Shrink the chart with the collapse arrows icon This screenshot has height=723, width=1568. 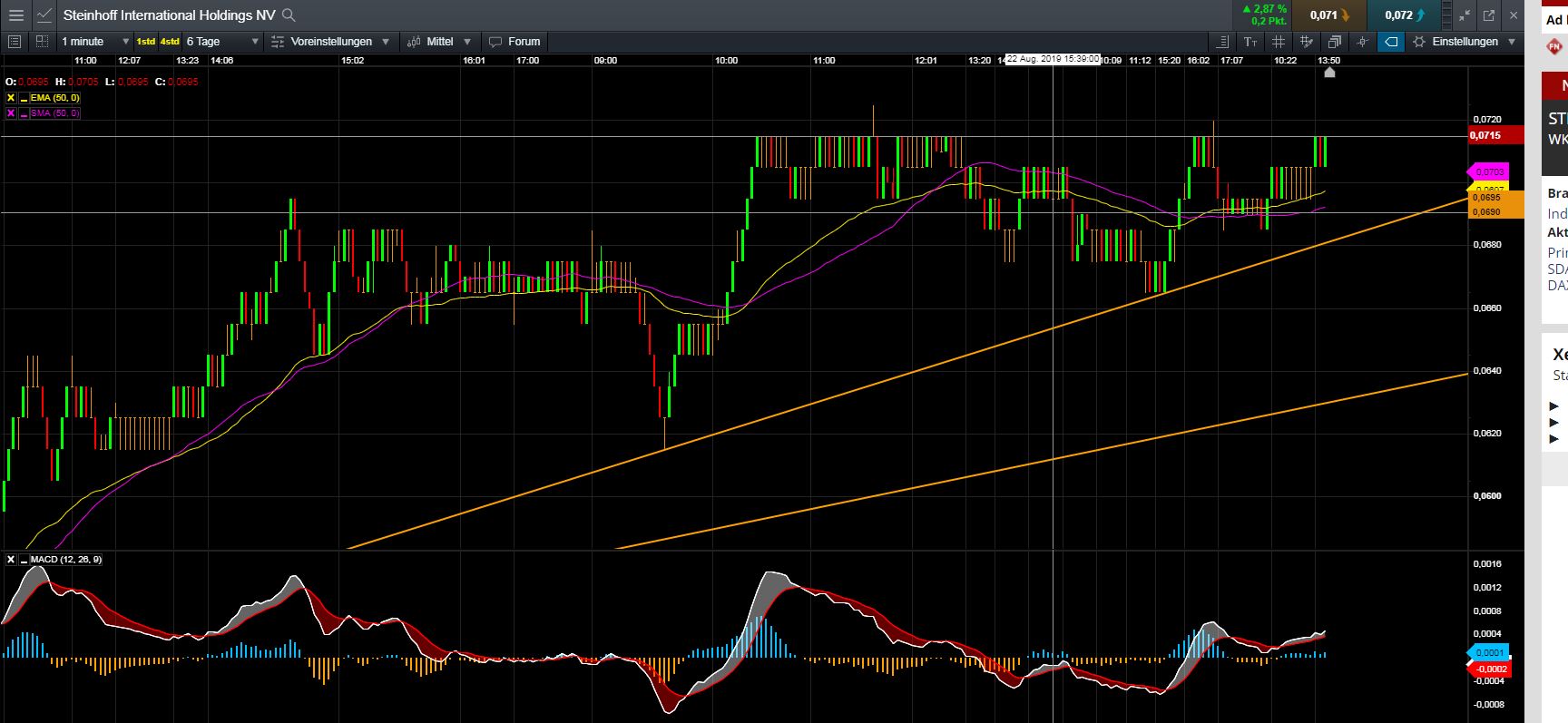coord(1465,15)
